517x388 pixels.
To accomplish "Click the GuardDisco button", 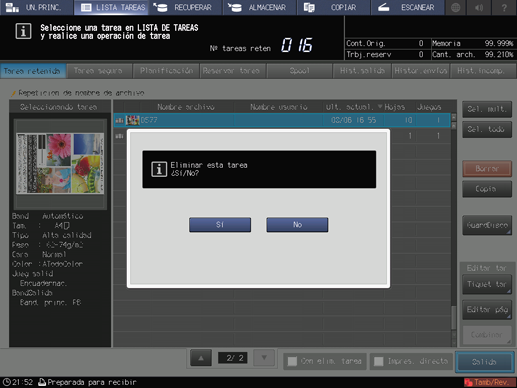I will (x=487, y=225).
